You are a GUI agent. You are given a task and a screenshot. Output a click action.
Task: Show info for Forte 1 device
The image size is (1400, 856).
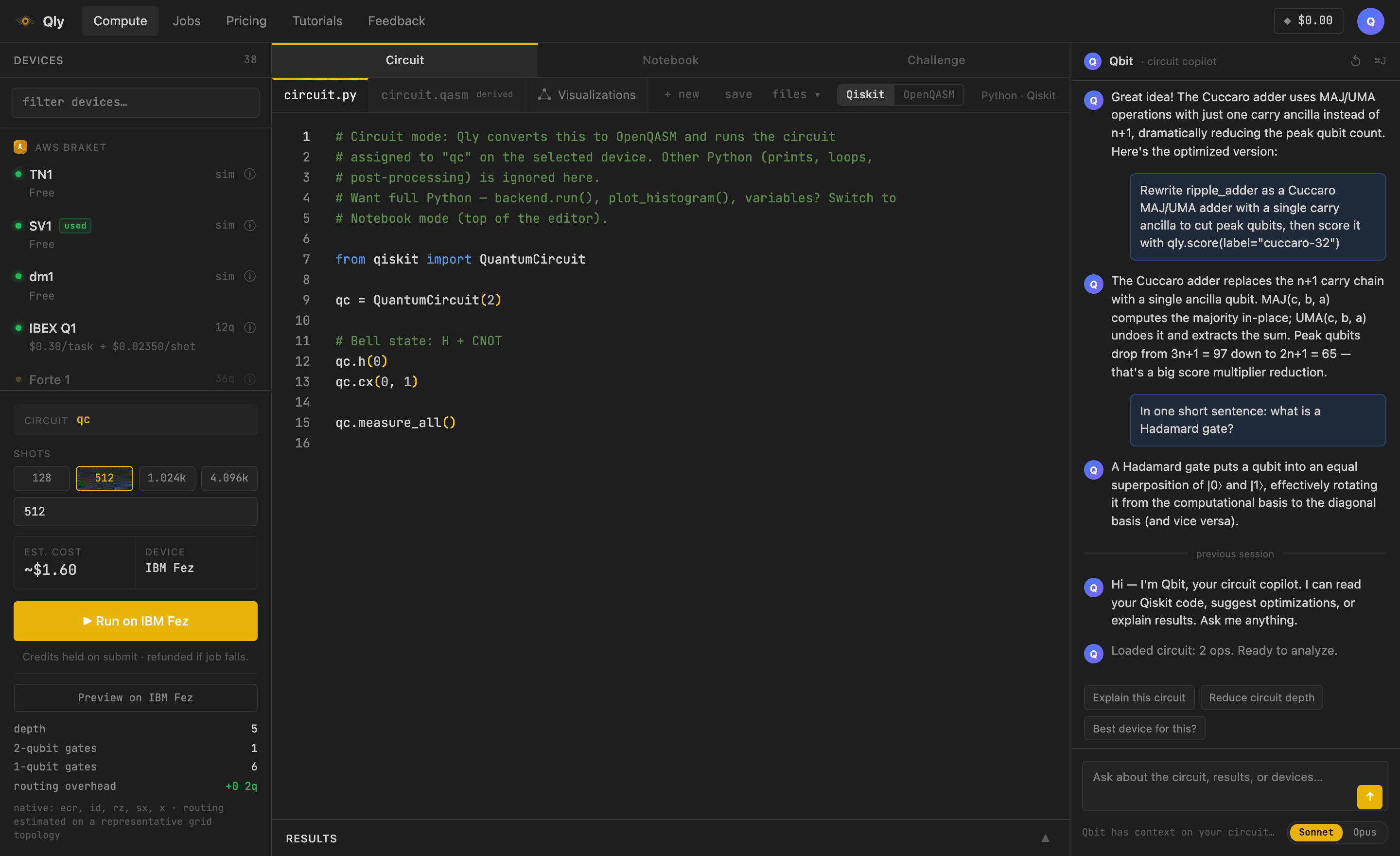point(249,379)
